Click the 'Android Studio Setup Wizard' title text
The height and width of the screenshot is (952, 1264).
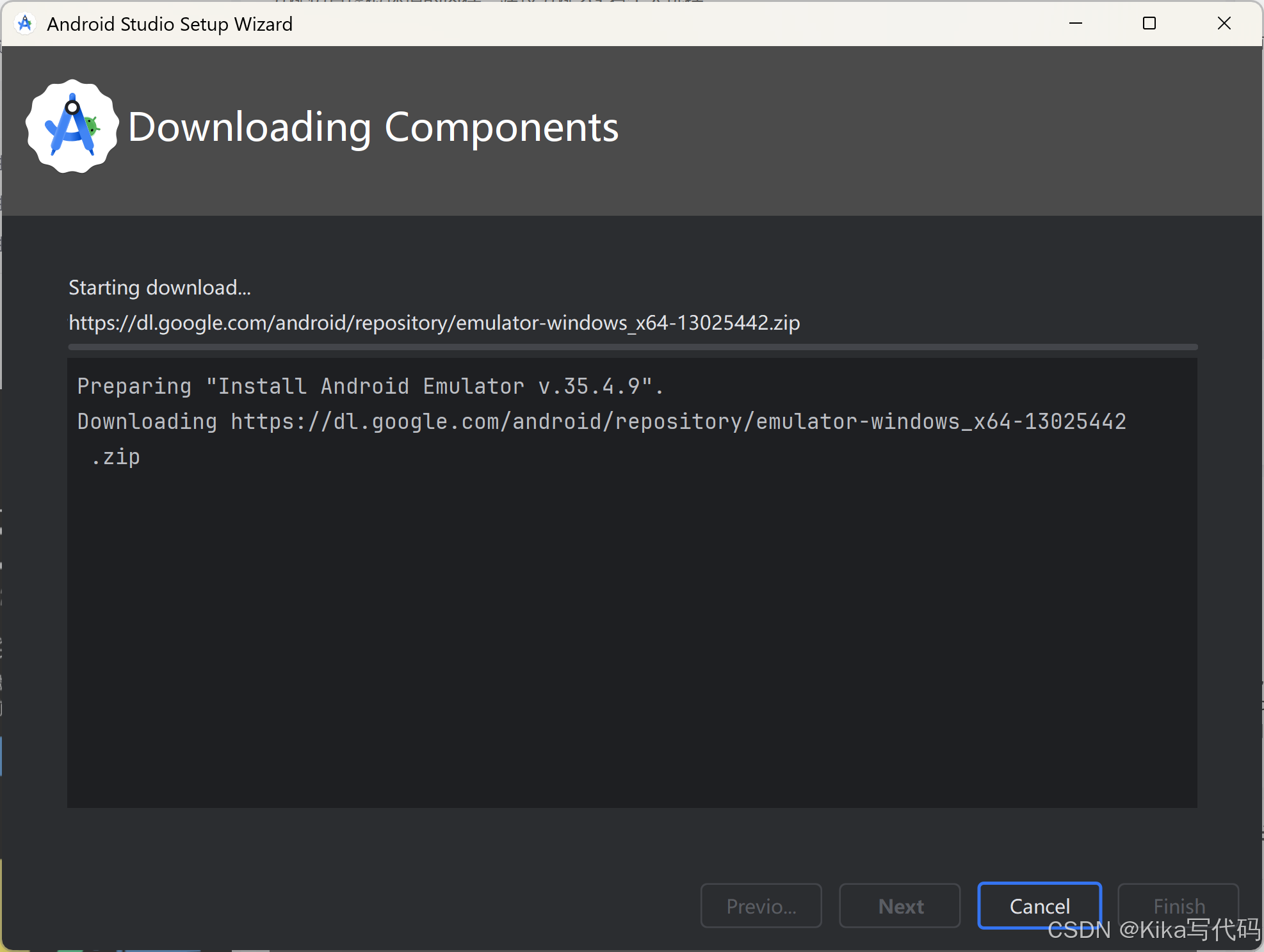coord(170,24)
